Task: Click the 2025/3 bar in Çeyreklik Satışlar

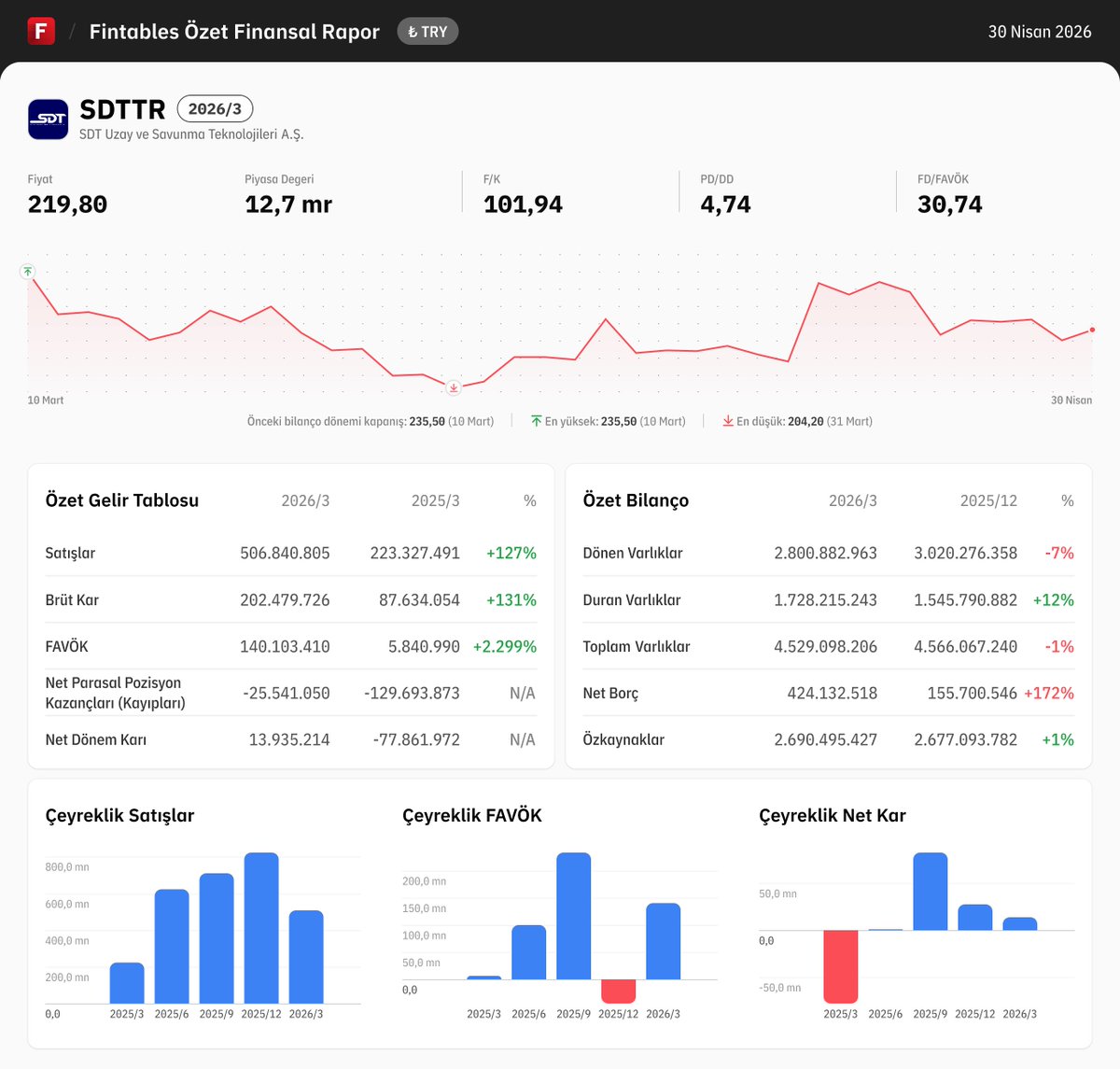Action: pyautogui.click(x=127, y=983)
